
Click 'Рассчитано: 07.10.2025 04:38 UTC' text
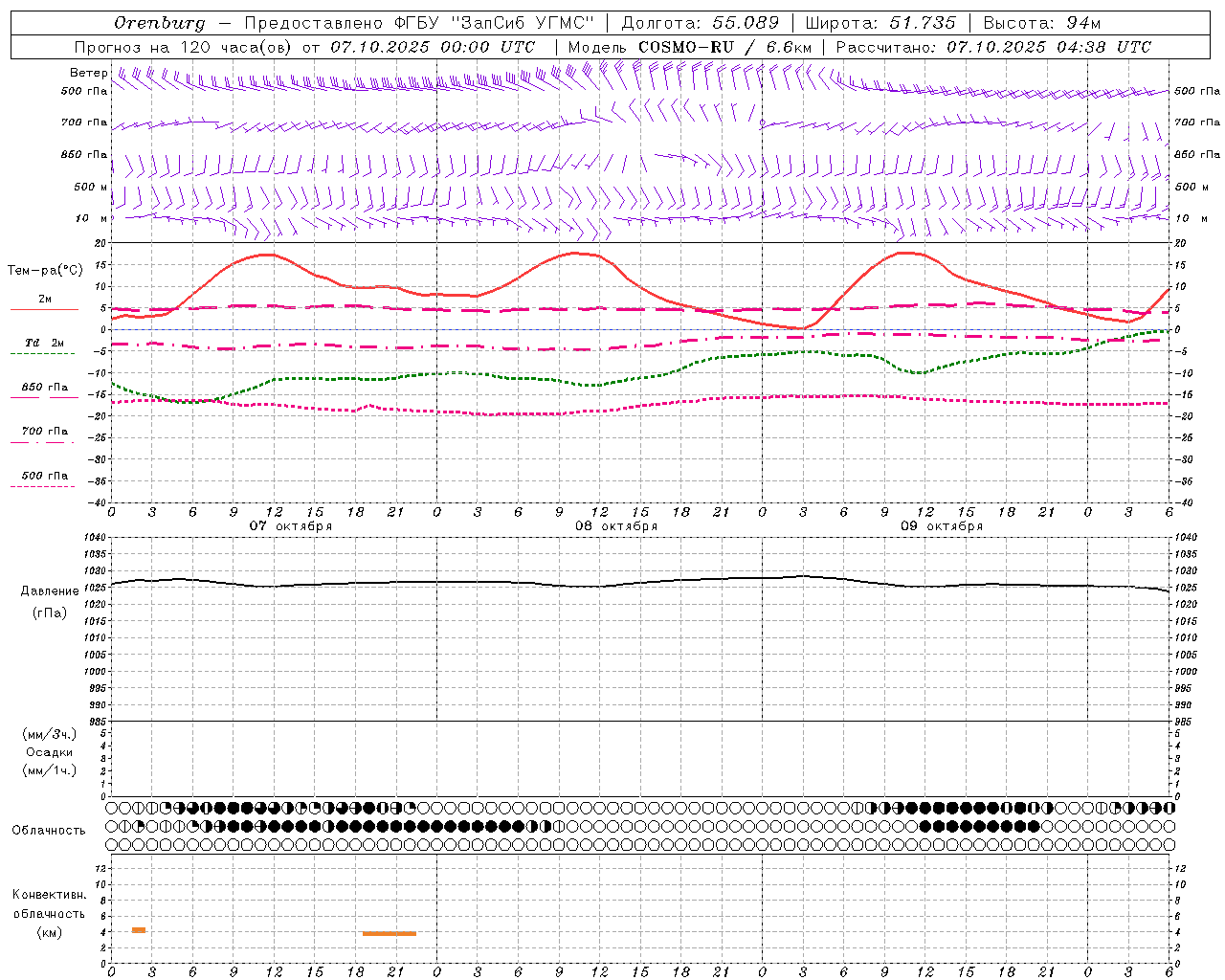(x=994, y=47)
